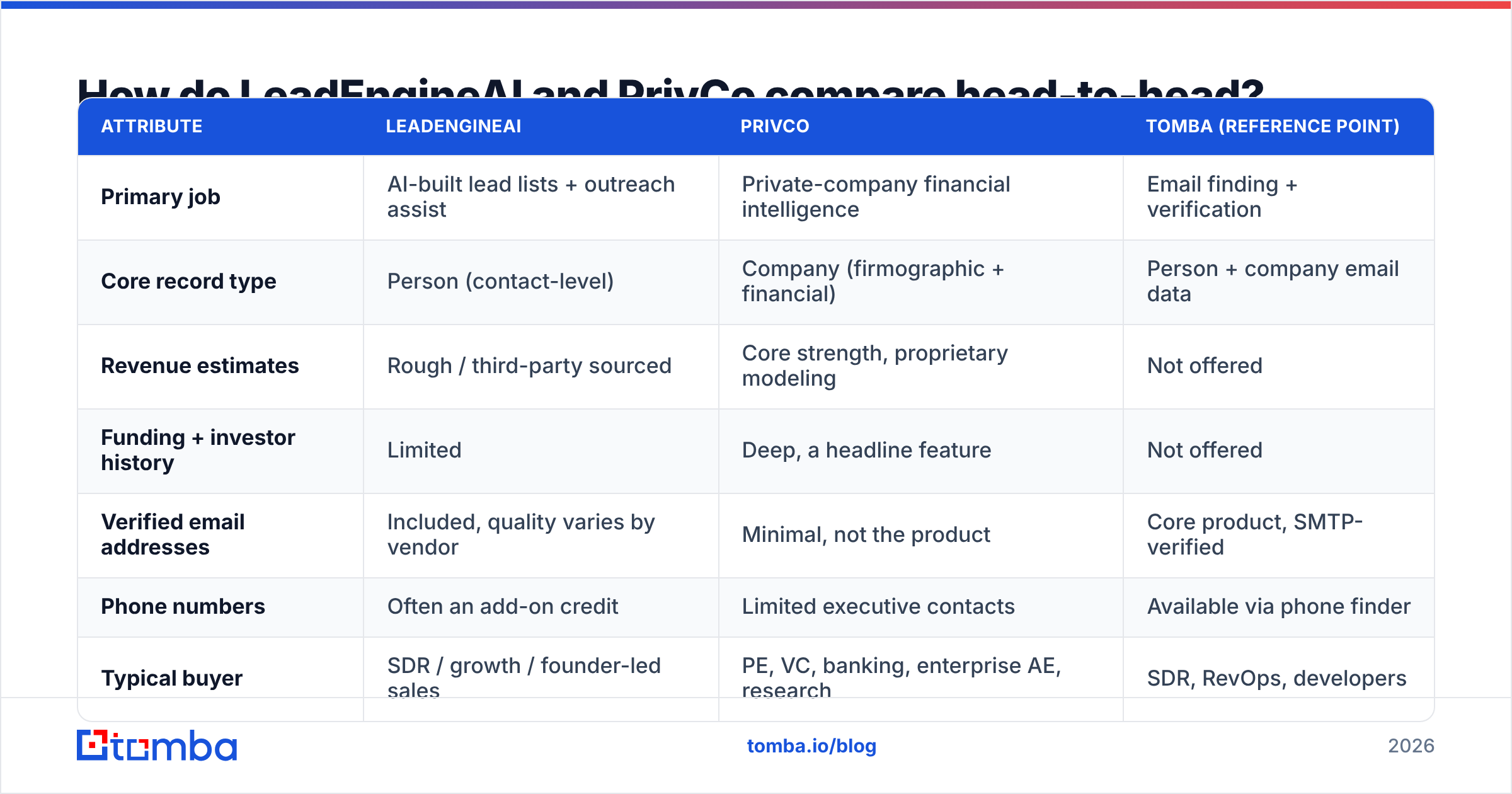Click the Phone numbers row label

pyautogui.click(x=183, y=607)
